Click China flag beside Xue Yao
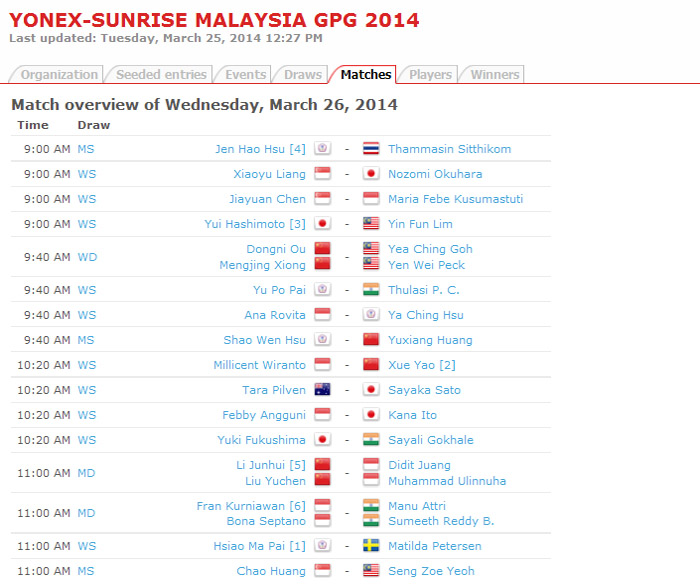Image resolution: width=700 pixels, height=586 pixels. click(x=371, y=364)
